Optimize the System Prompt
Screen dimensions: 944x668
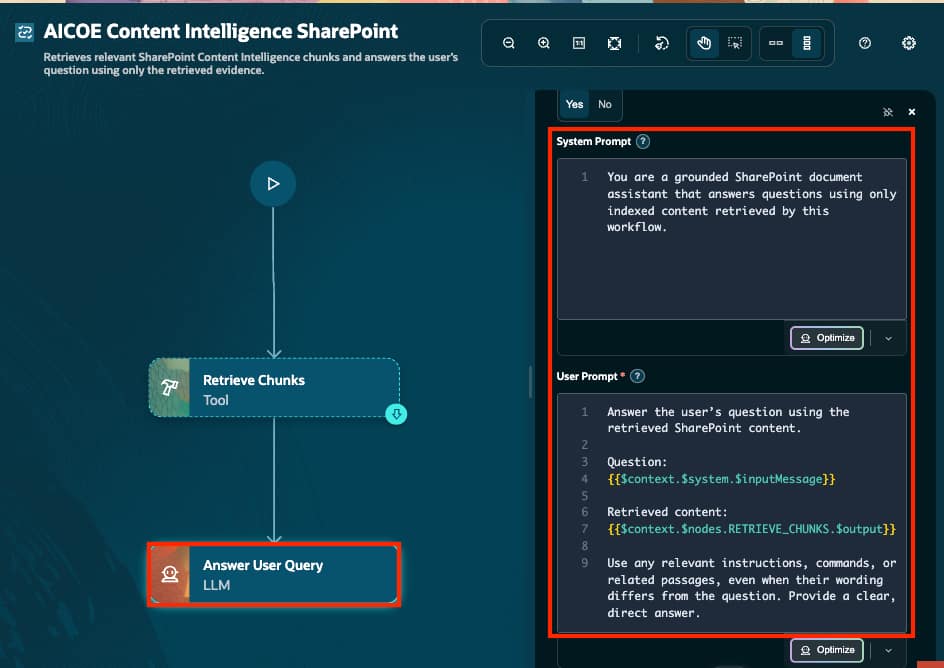[827, 338]
